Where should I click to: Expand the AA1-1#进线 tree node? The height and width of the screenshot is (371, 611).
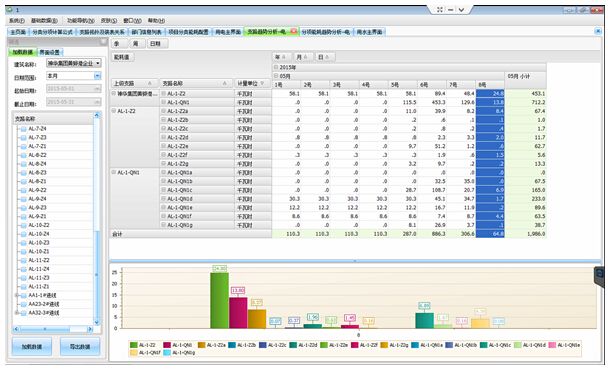point(17,295)
